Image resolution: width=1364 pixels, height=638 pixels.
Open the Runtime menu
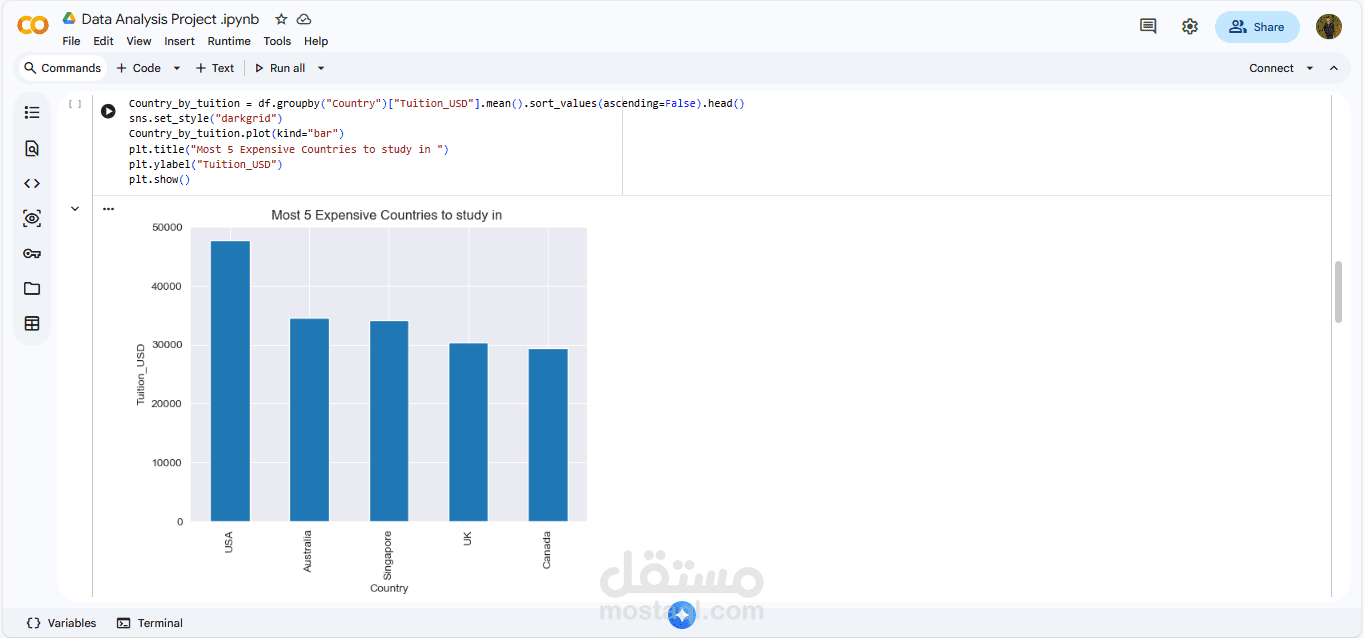229,41
